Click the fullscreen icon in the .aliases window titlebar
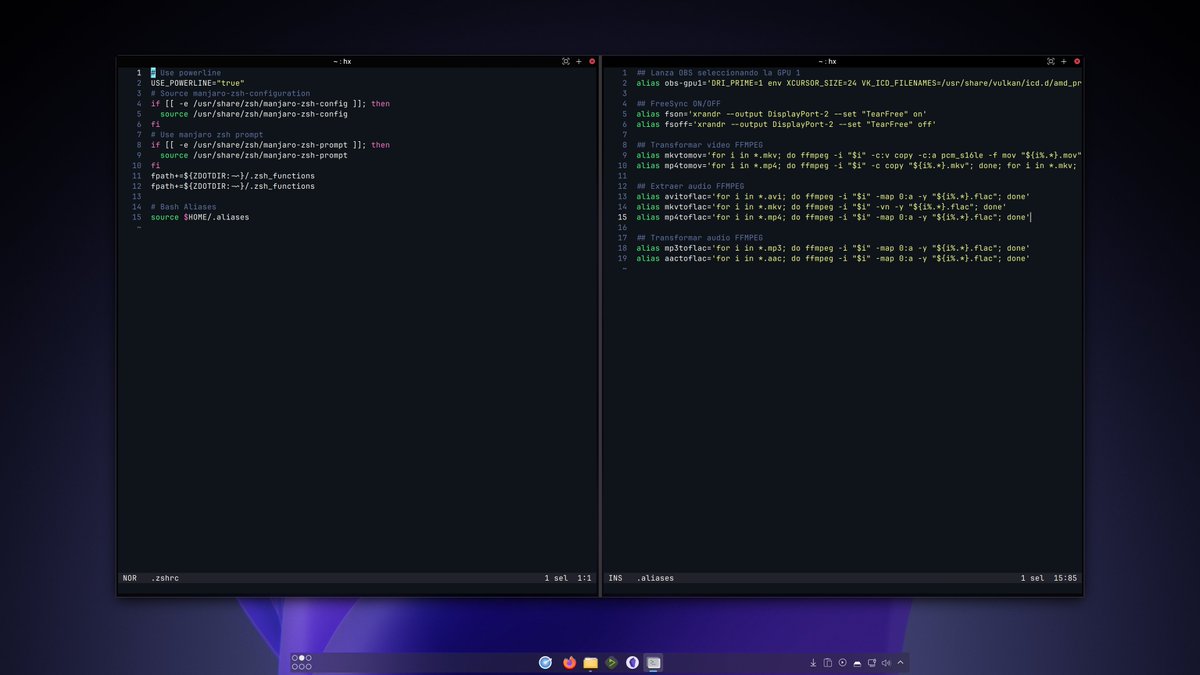1200x675 pixels. 1051,61
